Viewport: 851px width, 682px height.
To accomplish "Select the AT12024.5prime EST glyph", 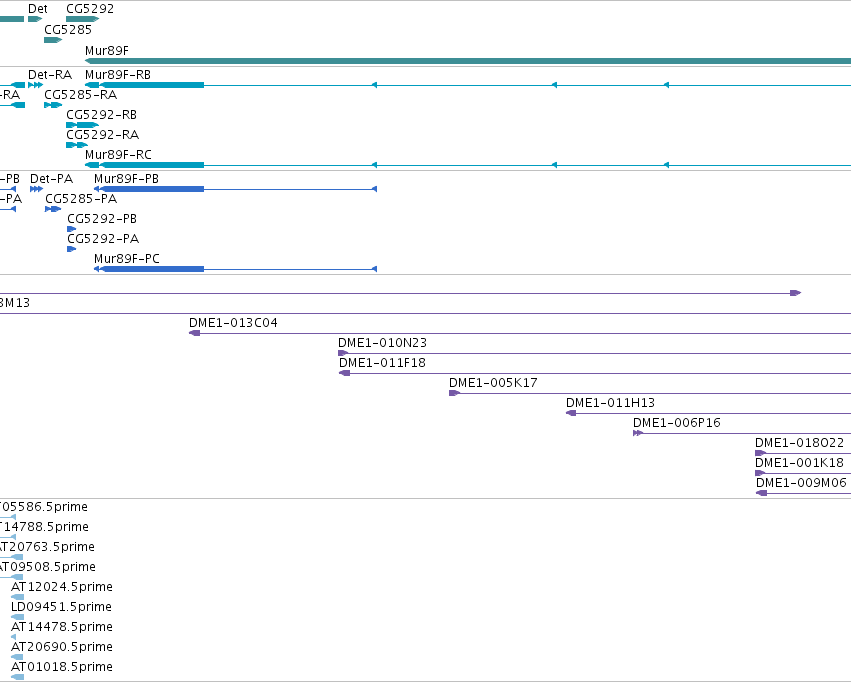I will 17,597.
